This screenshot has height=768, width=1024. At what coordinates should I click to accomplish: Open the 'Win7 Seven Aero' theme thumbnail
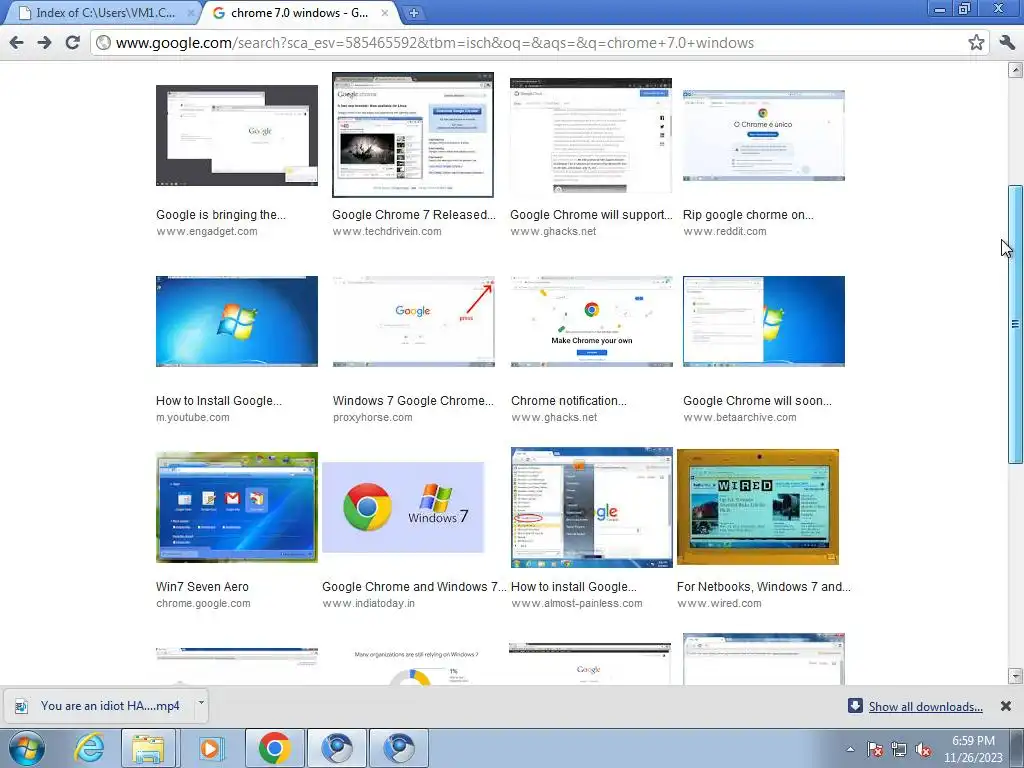[237, 507]
